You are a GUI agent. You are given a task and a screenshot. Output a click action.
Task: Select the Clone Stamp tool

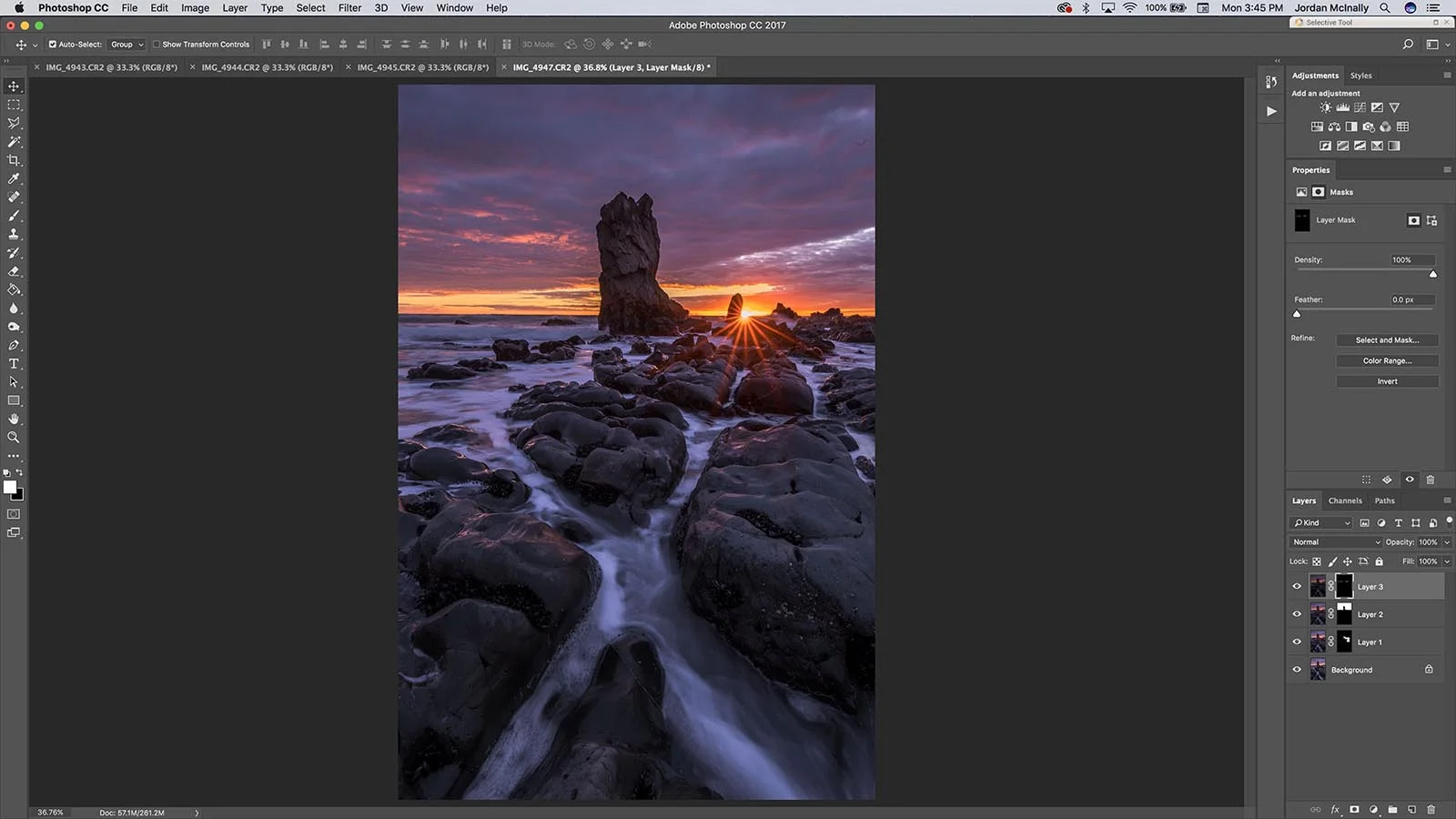(14, 234)
